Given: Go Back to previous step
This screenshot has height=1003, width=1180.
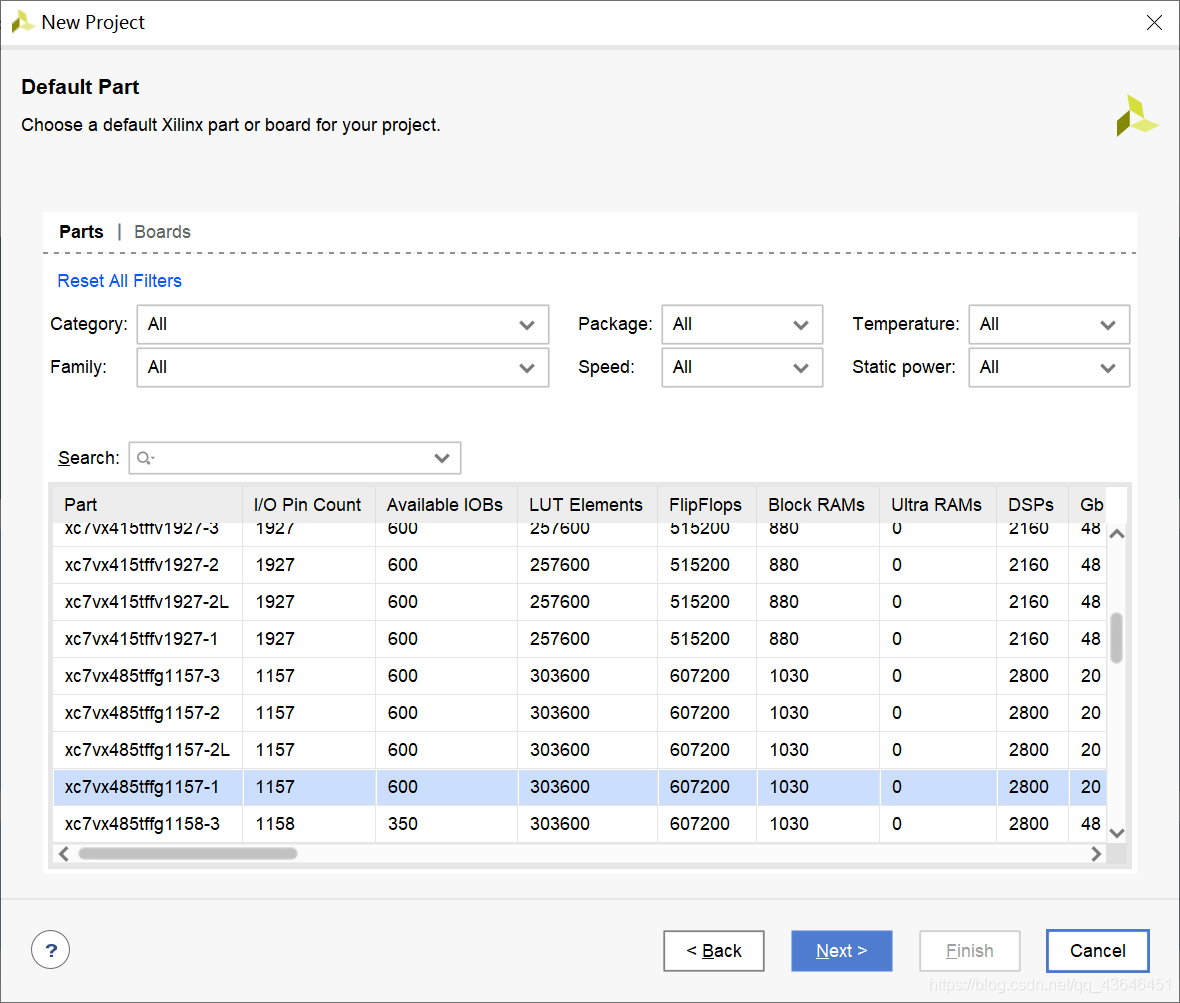Looking at the screenshot, I should tap(713, 950).
